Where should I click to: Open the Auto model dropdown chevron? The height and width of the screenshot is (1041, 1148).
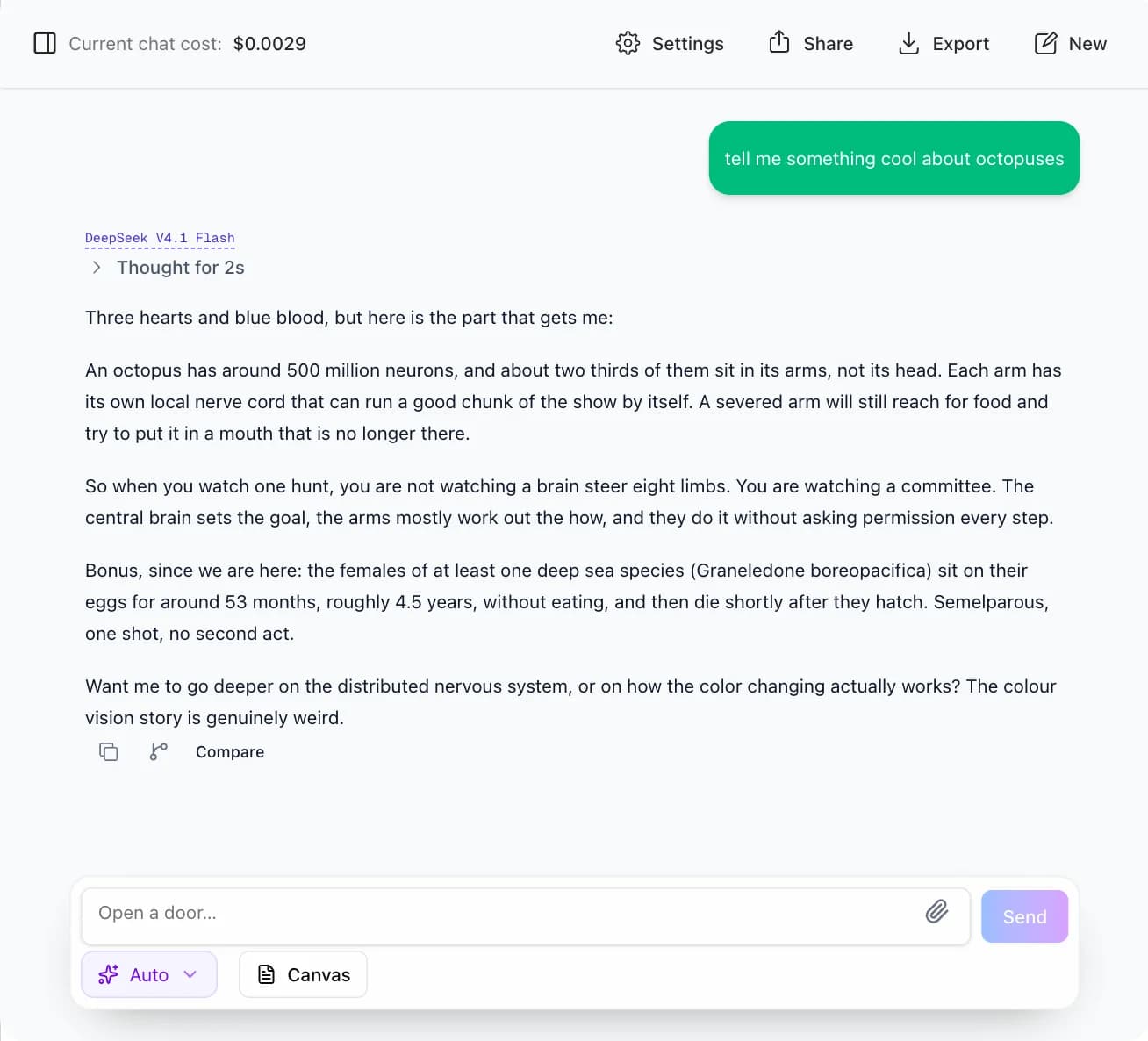190,974
